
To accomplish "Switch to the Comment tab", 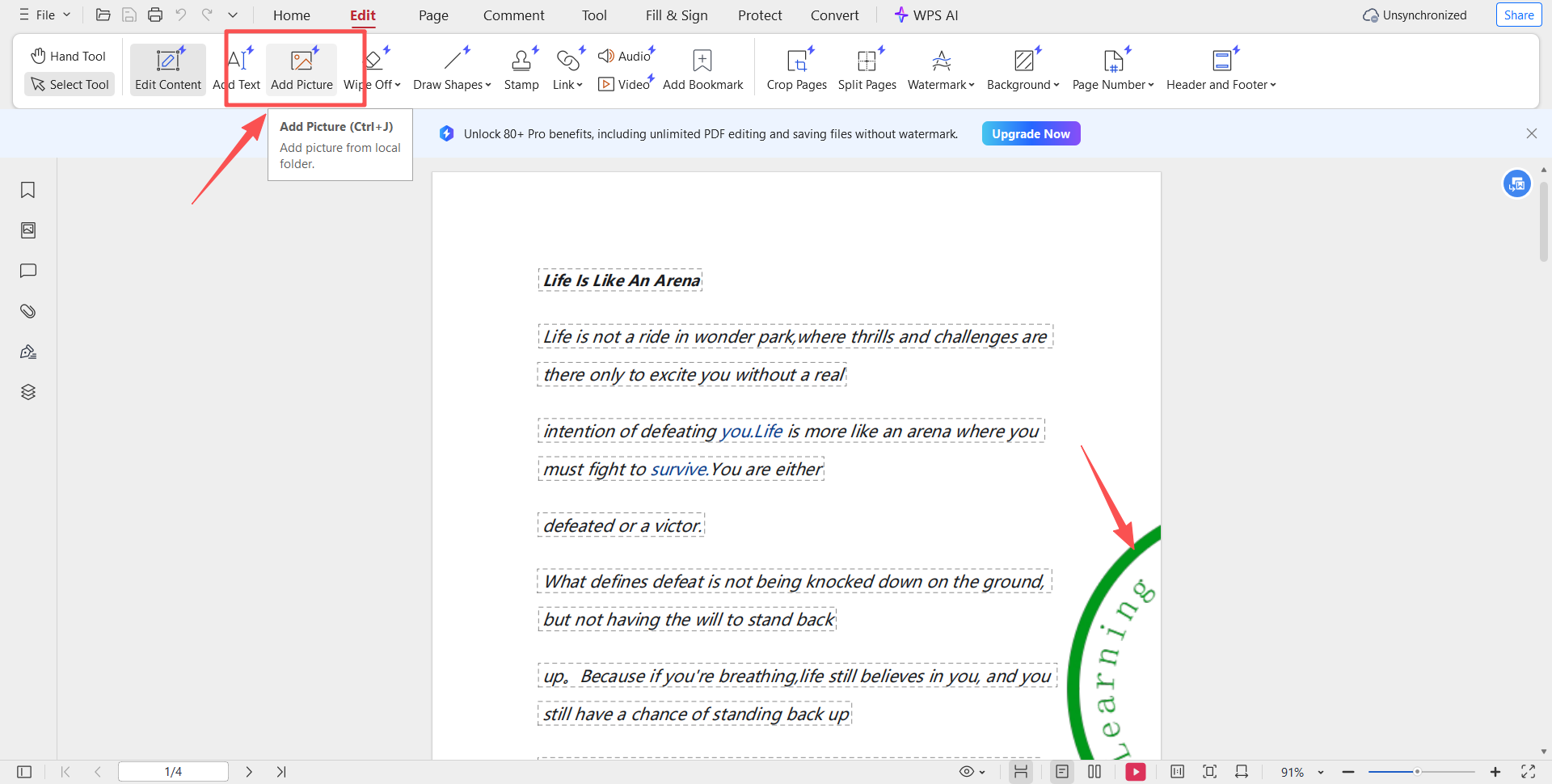I will [513, 15].
